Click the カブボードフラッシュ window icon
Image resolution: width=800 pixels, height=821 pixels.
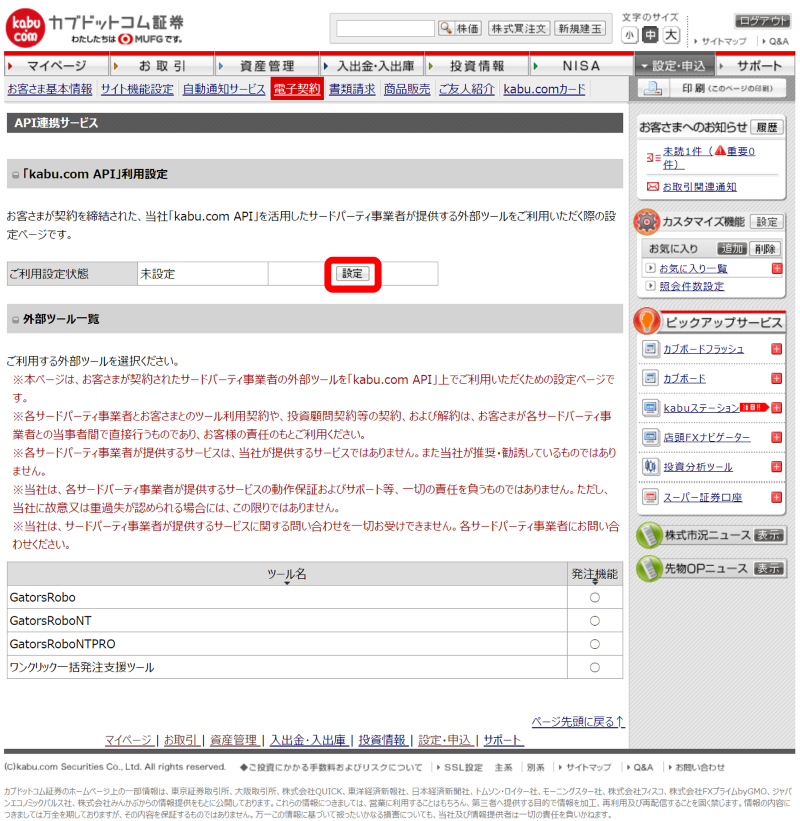(650, 349)
